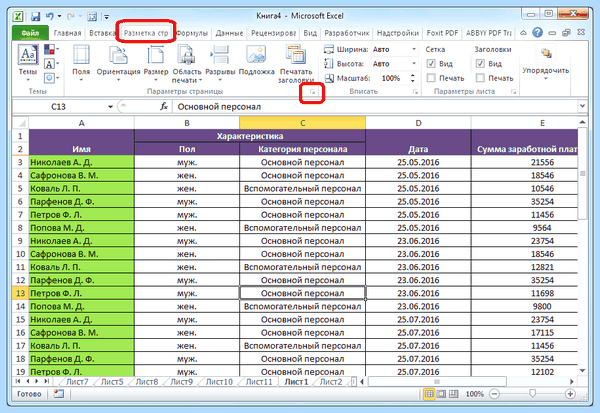This screenshot has width=600, height=413.
Task: Click the zoom slider handle
Action: tap(532, 393)
